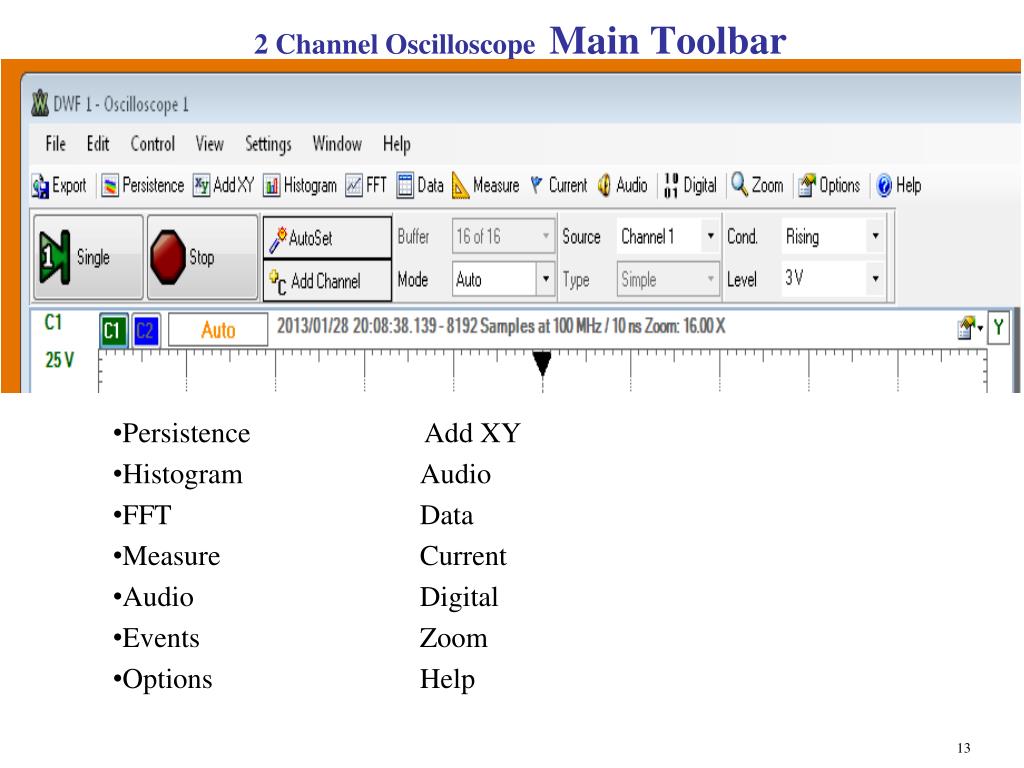This screenshot has height=768, width=1024.
Task: Run a Single acquisition
Action: point(88,257)
